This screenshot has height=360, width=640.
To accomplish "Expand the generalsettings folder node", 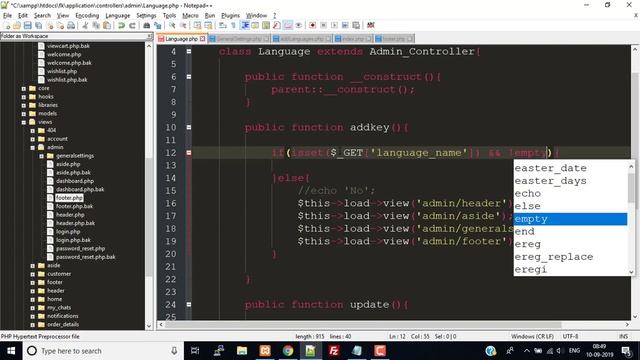I will click(42, 156).
